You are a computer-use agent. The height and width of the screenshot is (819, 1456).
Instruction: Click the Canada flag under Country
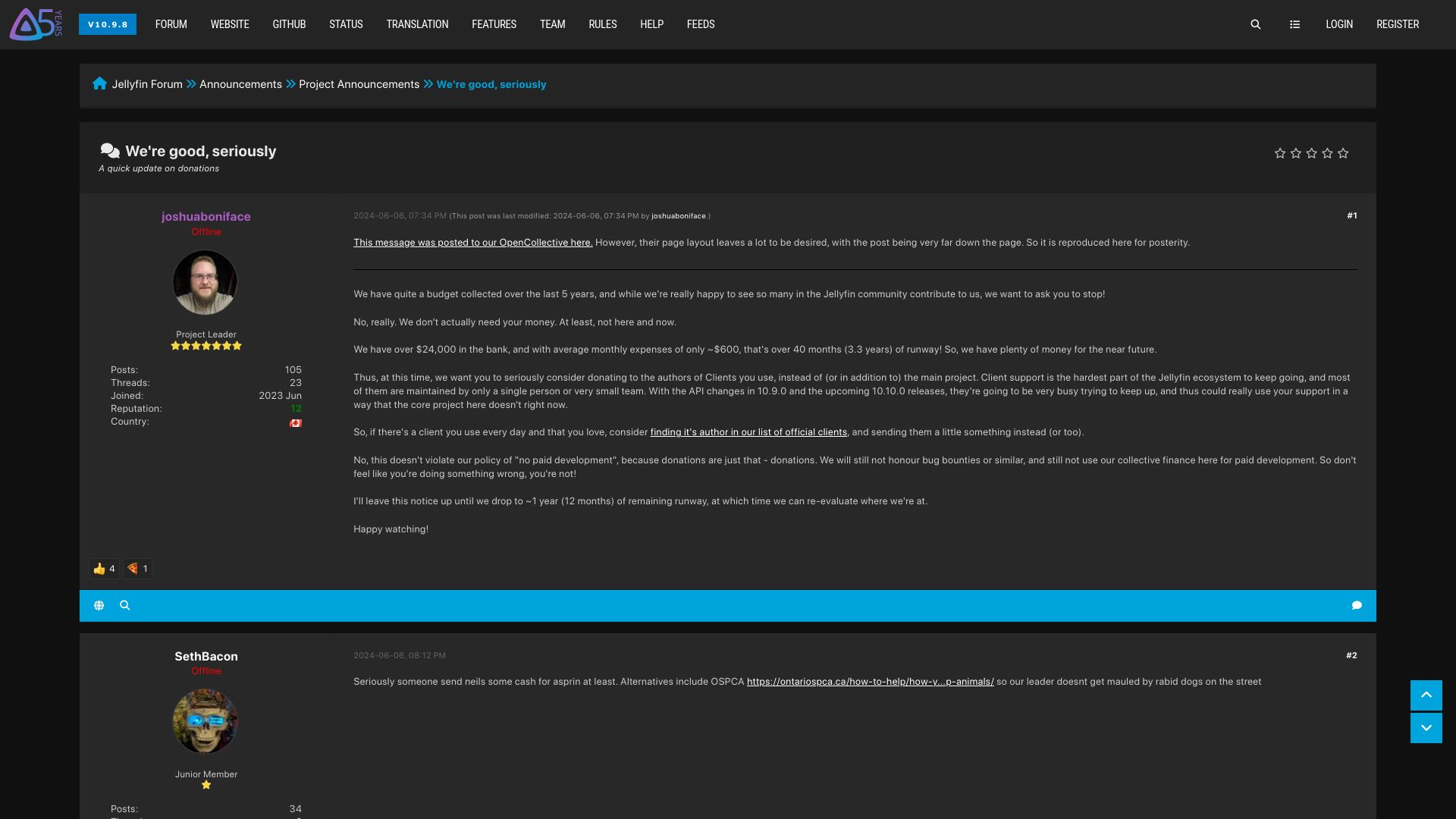pyautogui.click(x=296, y=423)
